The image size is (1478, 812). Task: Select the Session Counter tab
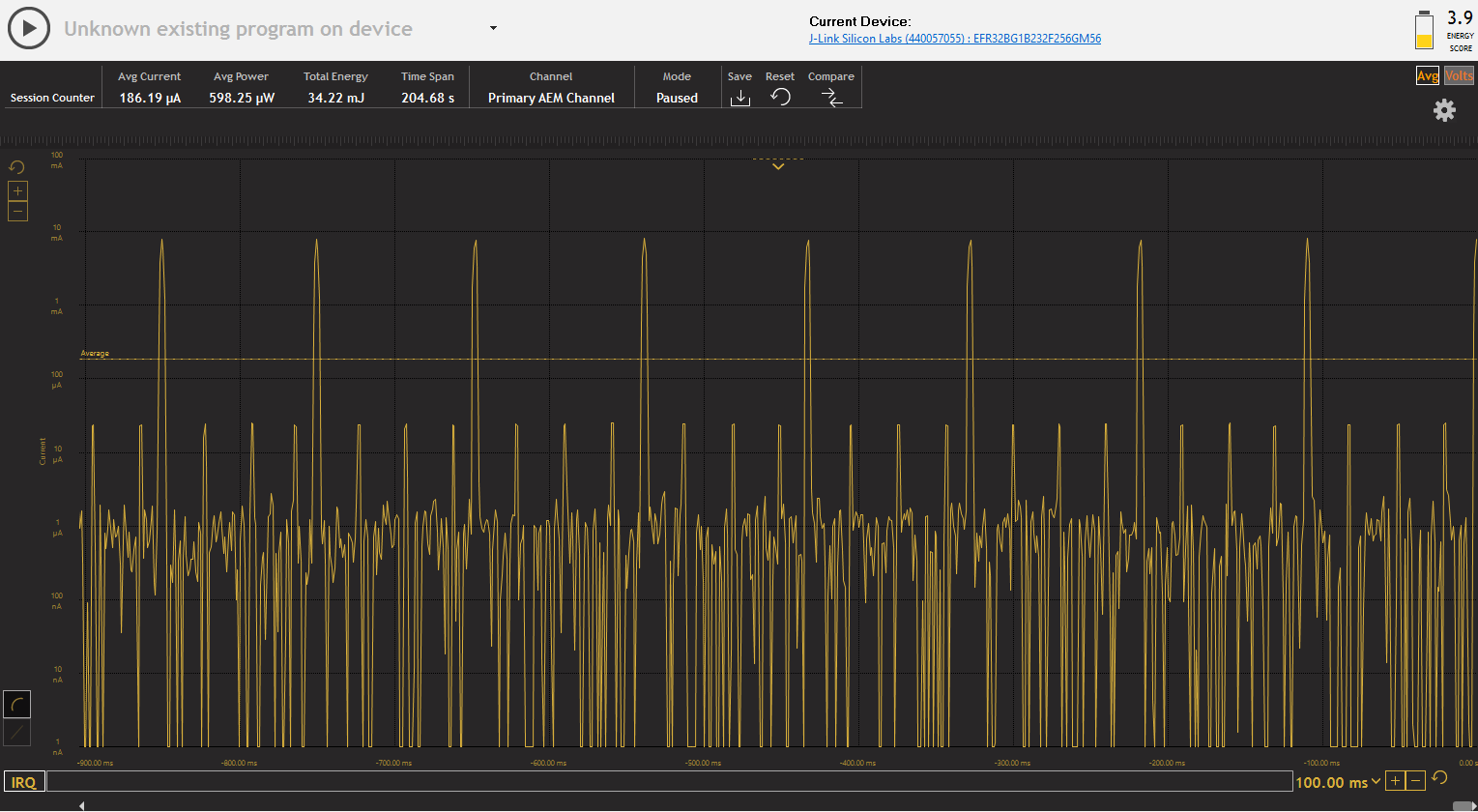pos(50,97)
